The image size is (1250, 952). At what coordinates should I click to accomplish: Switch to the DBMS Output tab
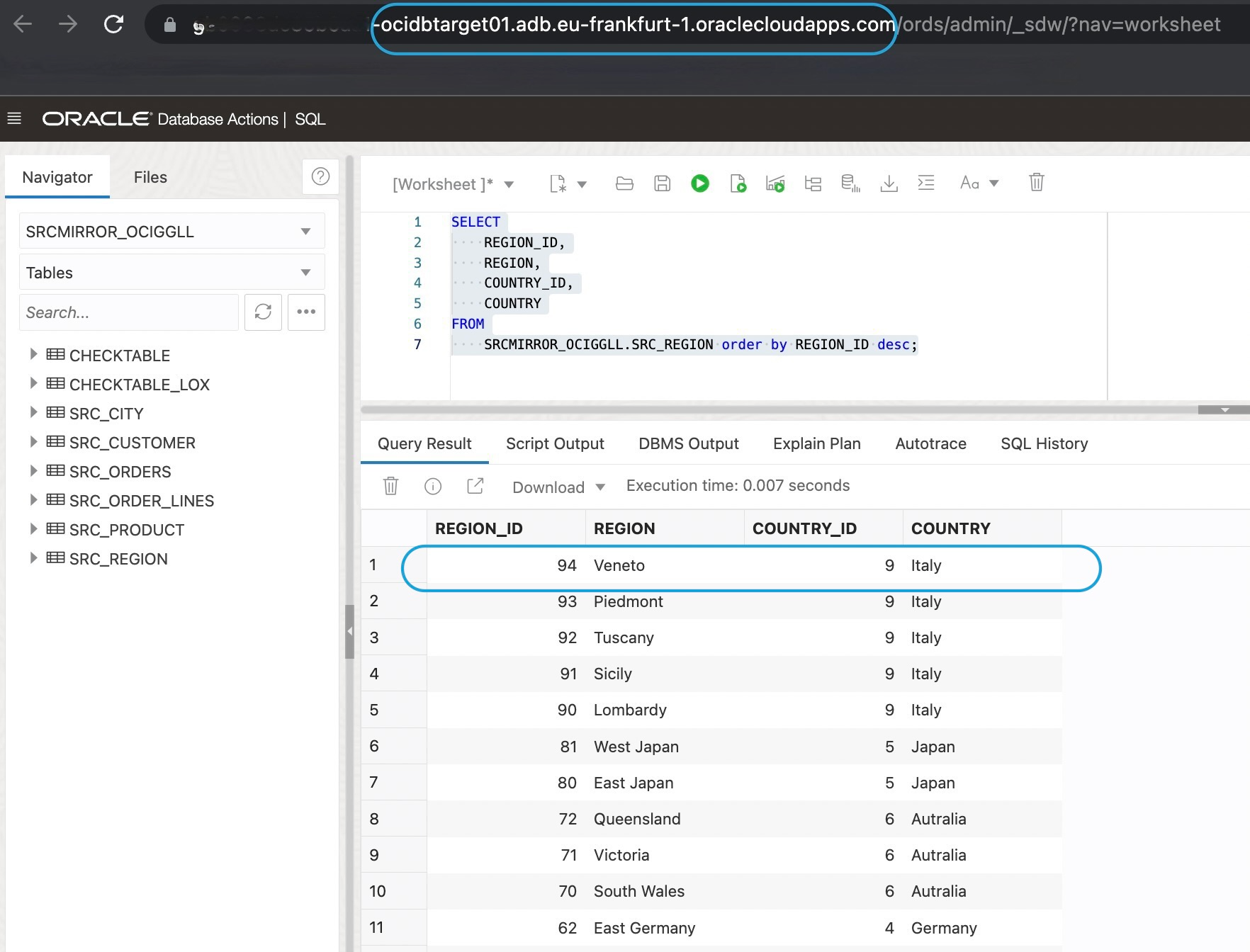point(689,443)
